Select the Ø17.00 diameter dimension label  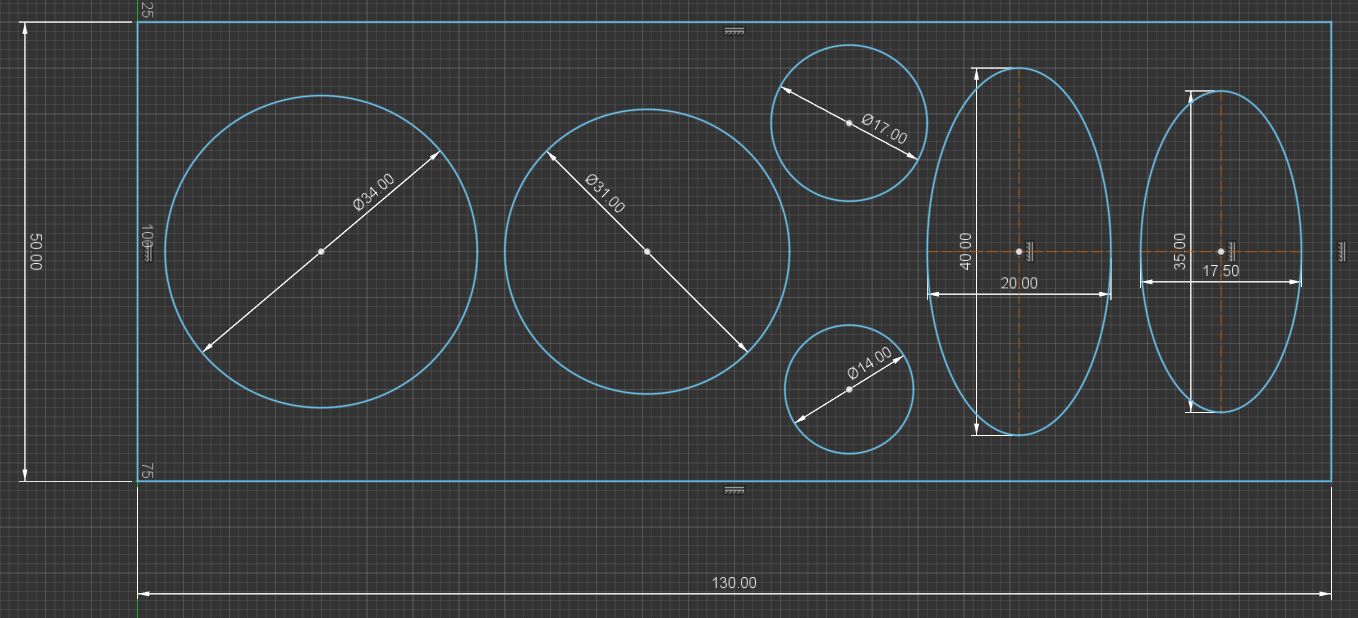click(x=884, y=131)
